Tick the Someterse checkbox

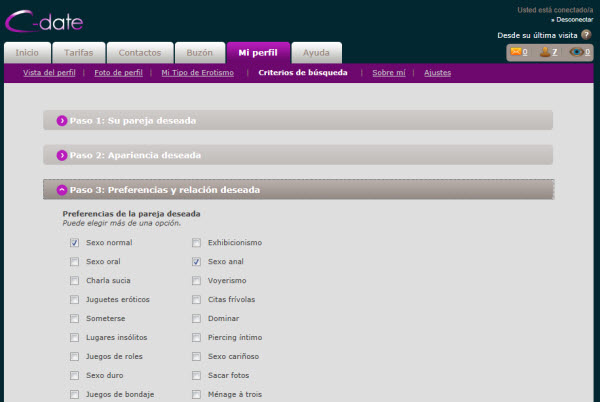(74, 319)
